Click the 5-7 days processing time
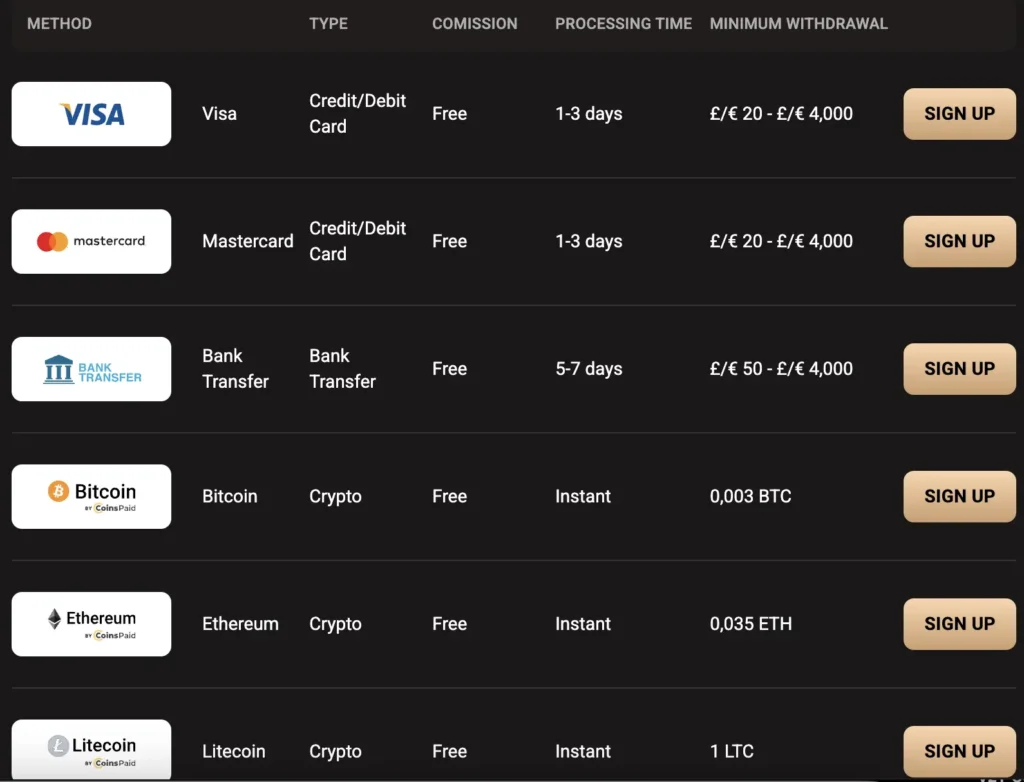This screenshot has height=782, width=1024. [588, 369]
